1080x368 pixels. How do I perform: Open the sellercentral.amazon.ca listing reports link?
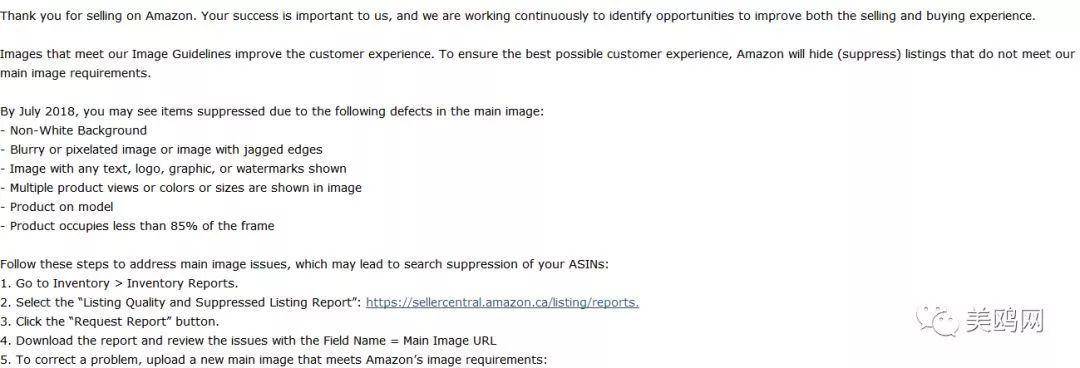click(x=502, y=302)
